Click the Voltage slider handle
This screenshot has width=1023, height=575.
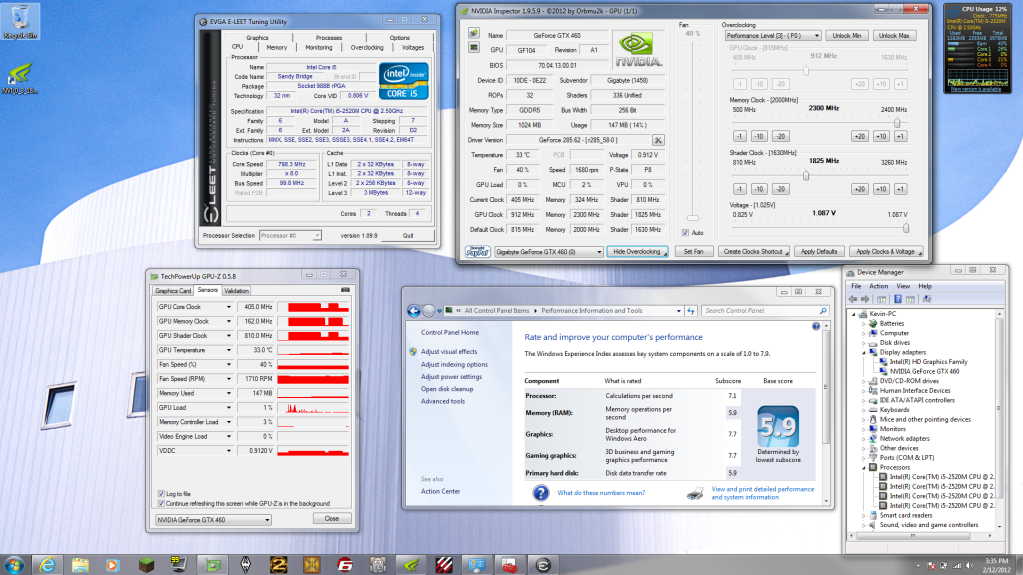(906, 228)
